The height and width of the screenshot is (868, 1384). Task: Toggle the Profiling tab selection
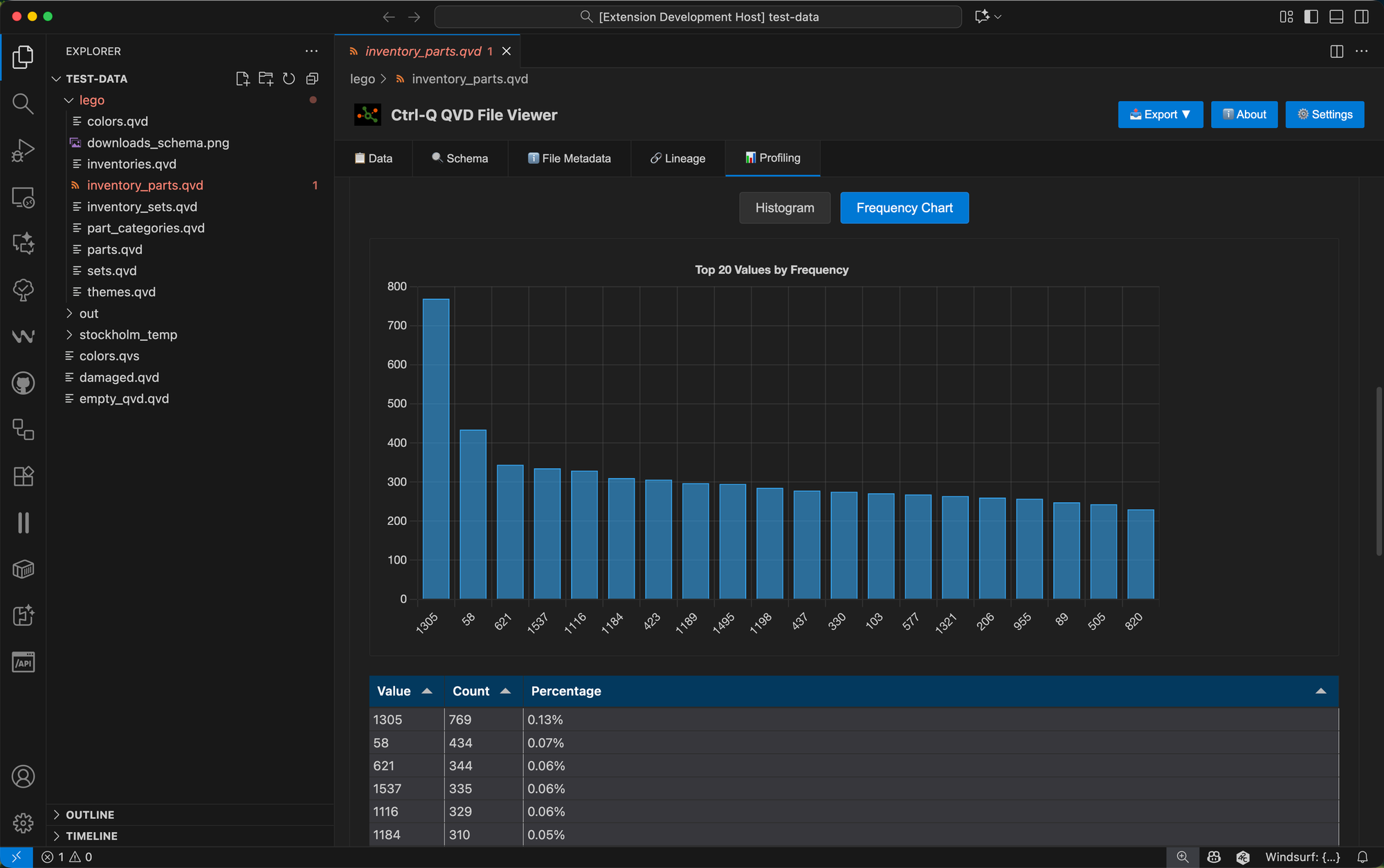point(772,158)
